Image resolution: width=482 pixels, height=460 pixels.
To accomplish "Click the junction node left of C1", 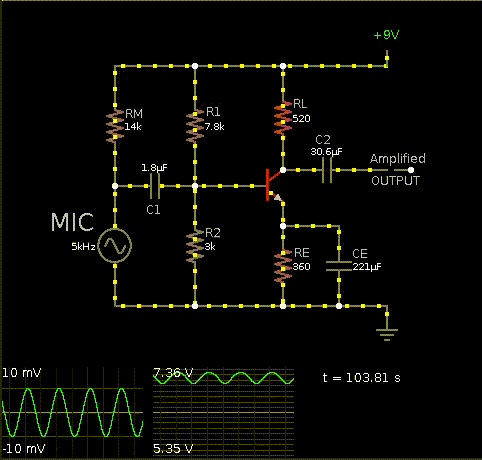I will click(x=115, y=186).
